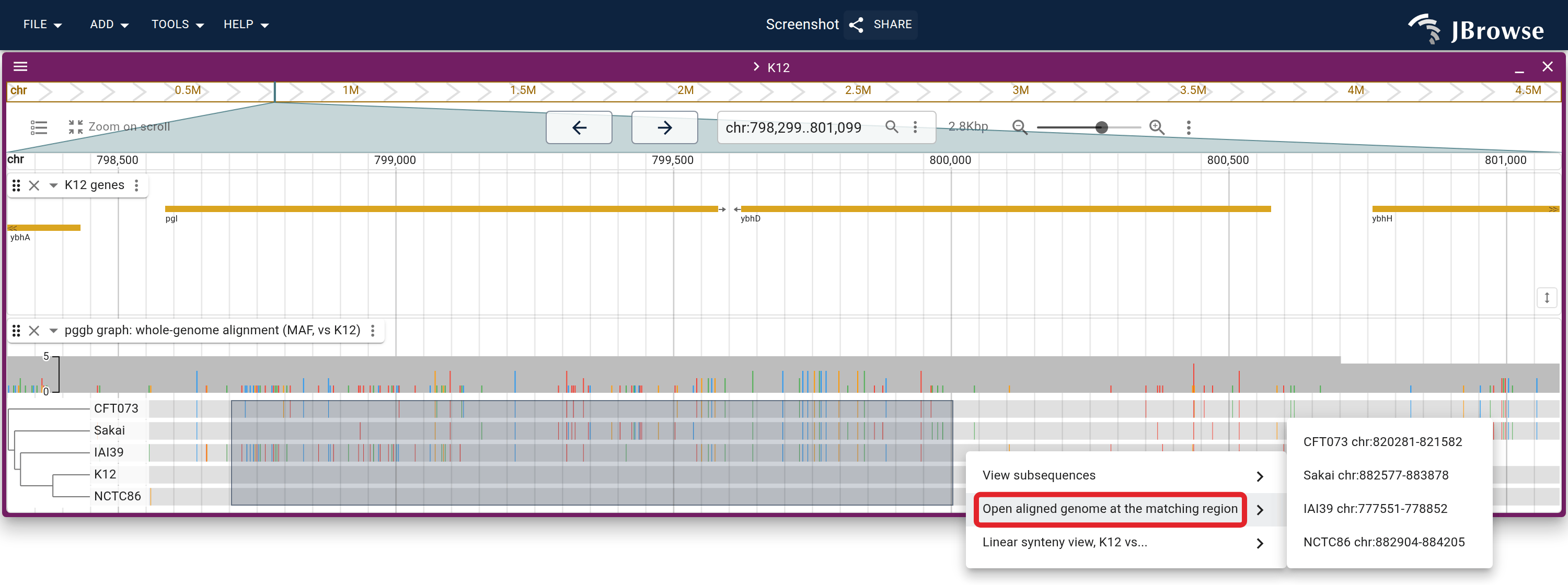This screenshot has height=585, width=1568.
Task: Close the pggb graph alignment track
Action: (x=34, y=331)
